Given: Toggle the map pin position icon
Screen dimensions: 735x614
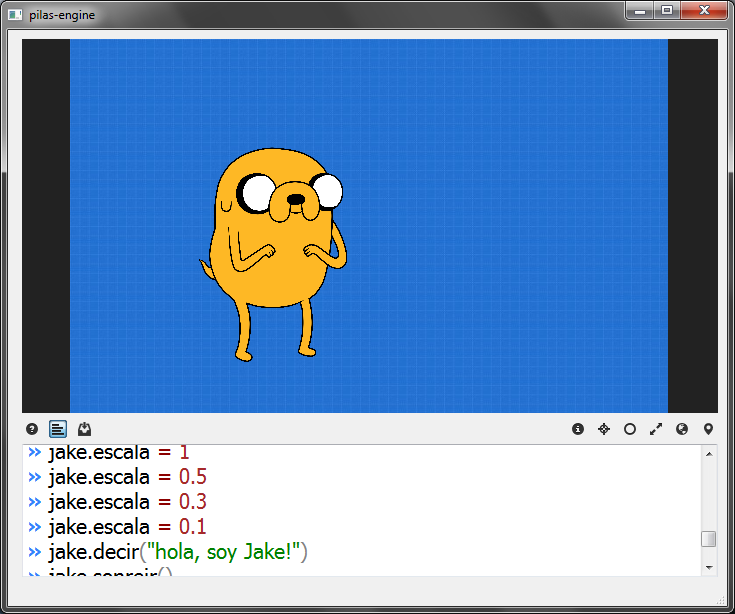Looking at the screenshot, I should [708, 429].
